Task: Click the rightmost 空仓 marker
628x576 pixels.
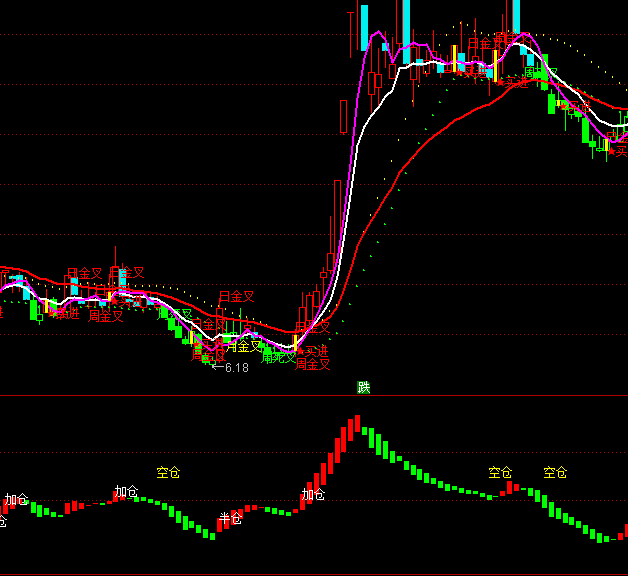Action: tap(555, 472)
